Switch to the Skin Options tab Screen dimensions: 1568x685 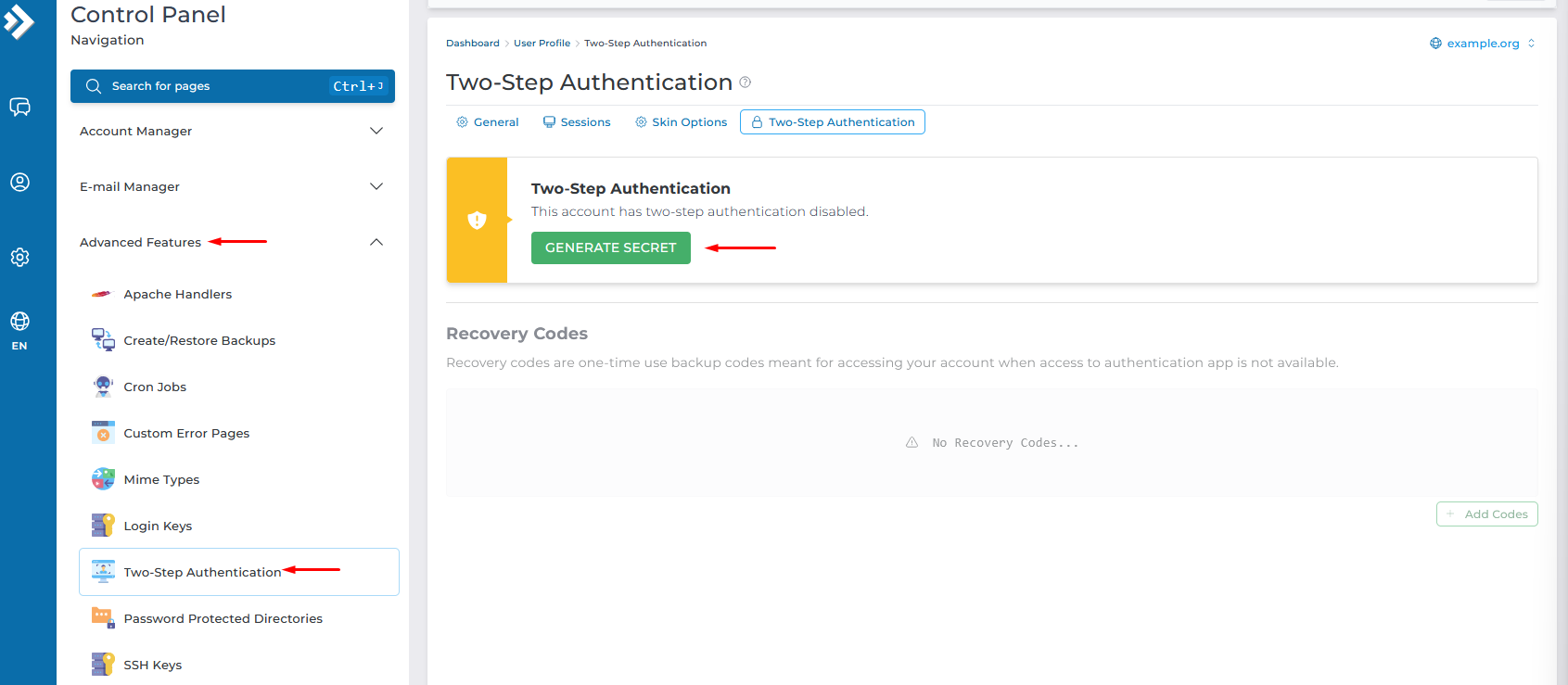(x=681, y=122)
